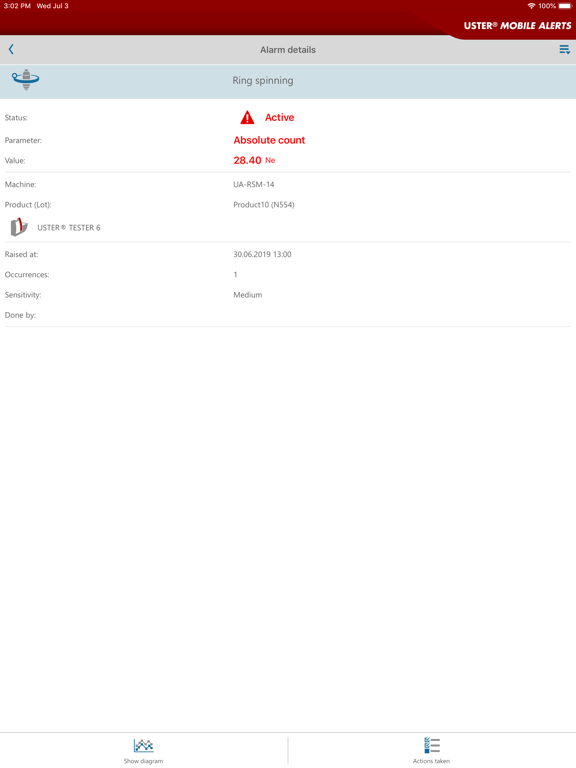Image resolution: width=576 pixels, height=768 pixels.
Task: Select the red Active status text
Action: click(x=280, y=118)
